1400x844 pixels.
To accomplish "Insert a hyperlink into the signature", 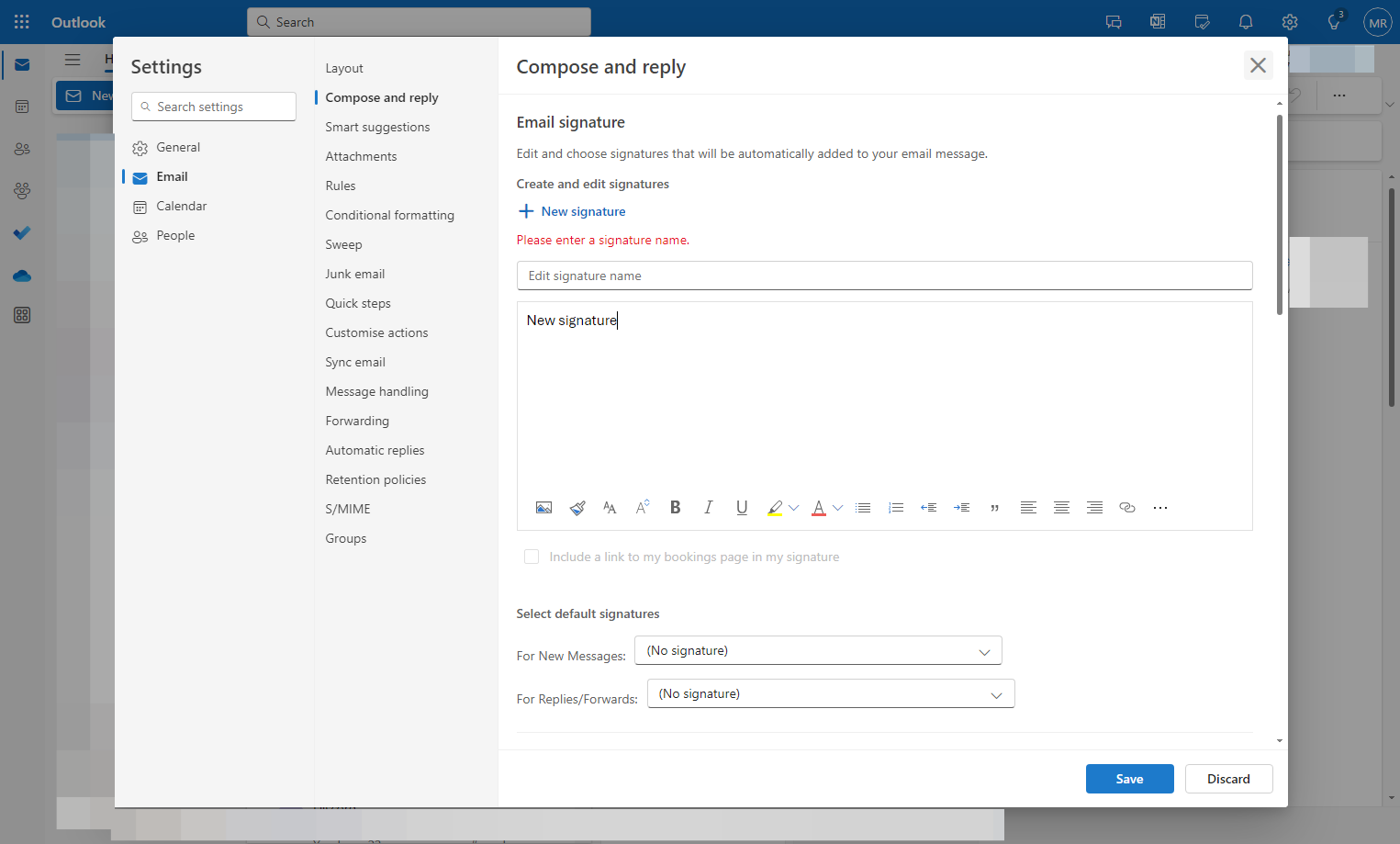I will point(1127,508).
